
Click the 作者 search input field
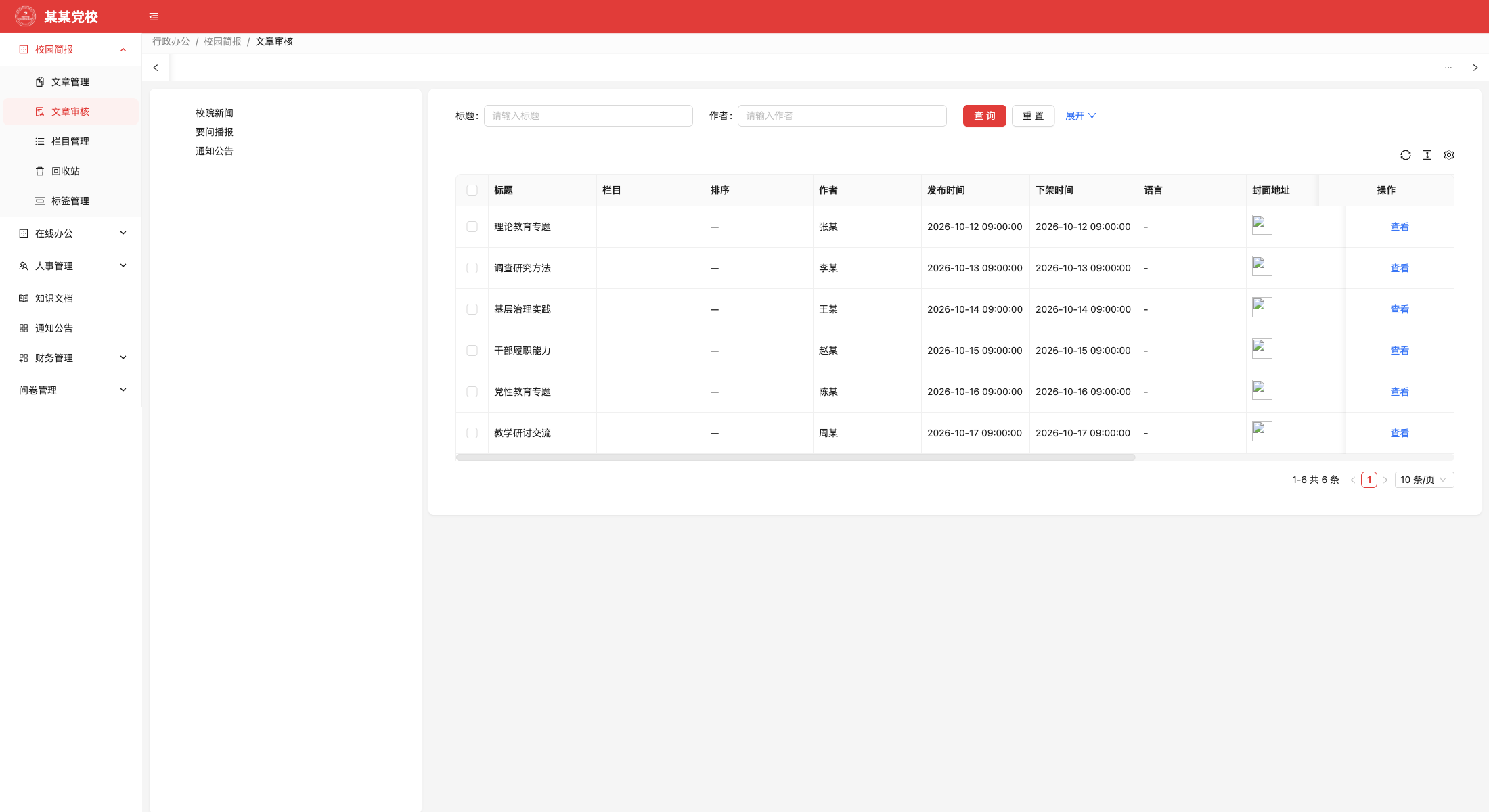842,116
